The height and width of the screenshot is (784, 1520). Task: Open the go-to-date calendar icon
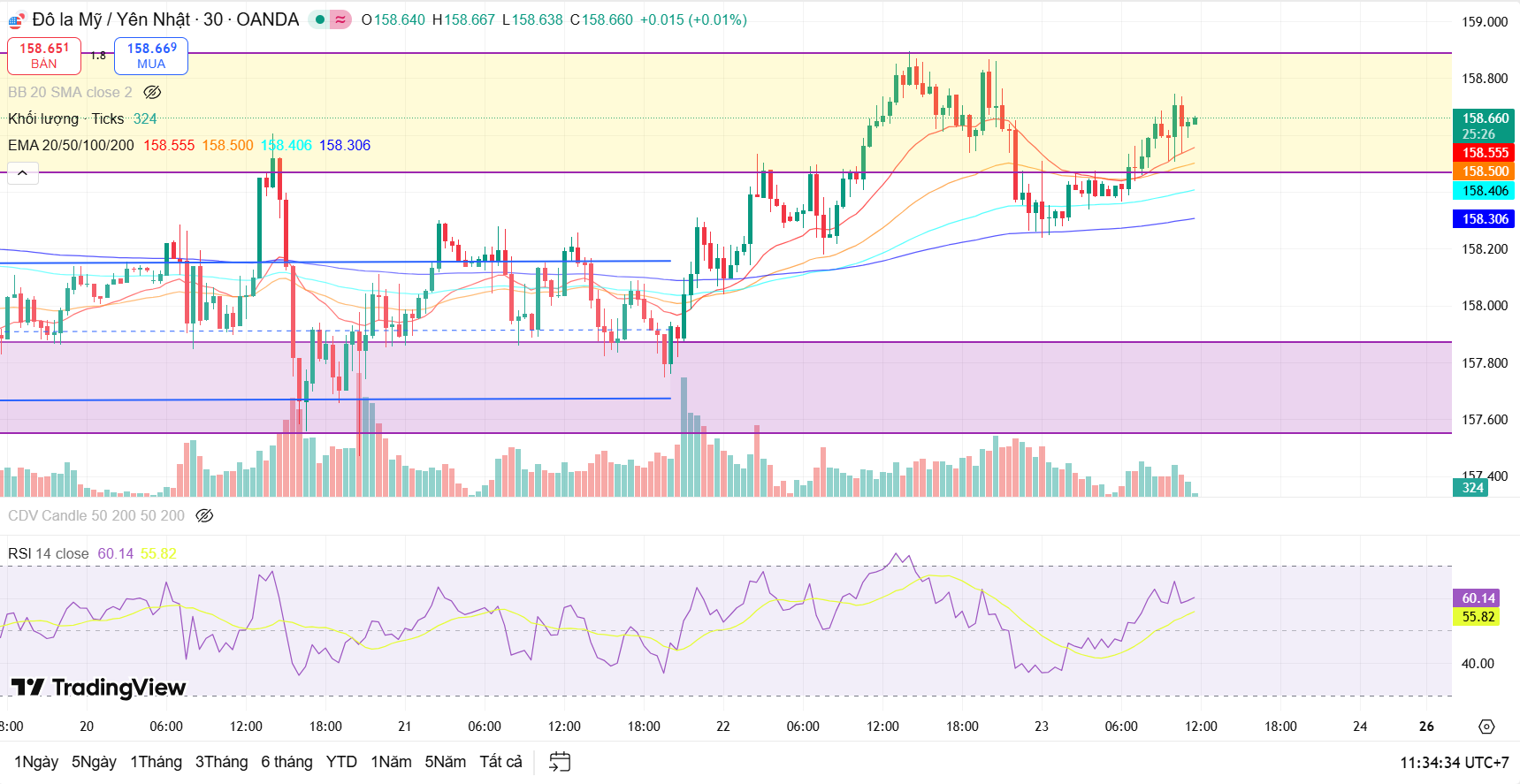560,762
